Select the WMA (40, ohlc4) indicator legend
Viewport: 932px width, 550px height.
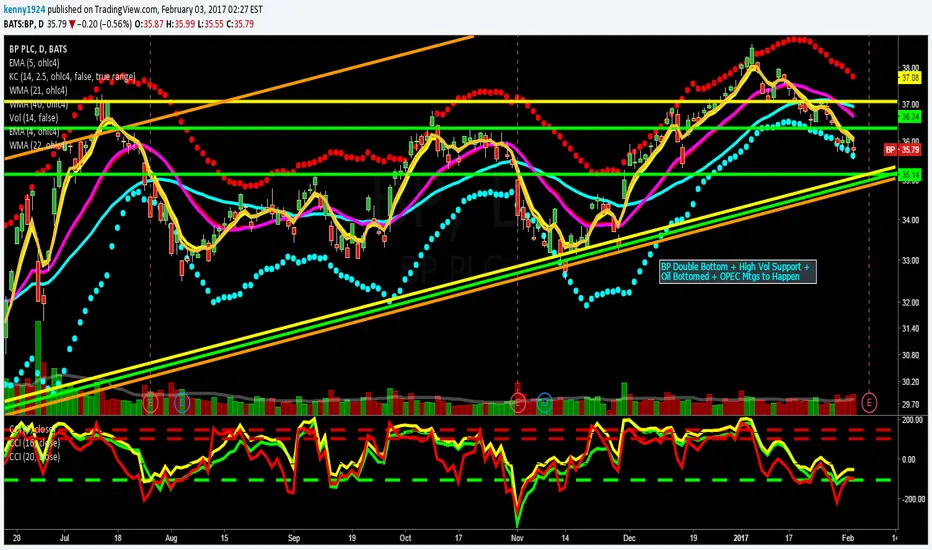[38, 104]
